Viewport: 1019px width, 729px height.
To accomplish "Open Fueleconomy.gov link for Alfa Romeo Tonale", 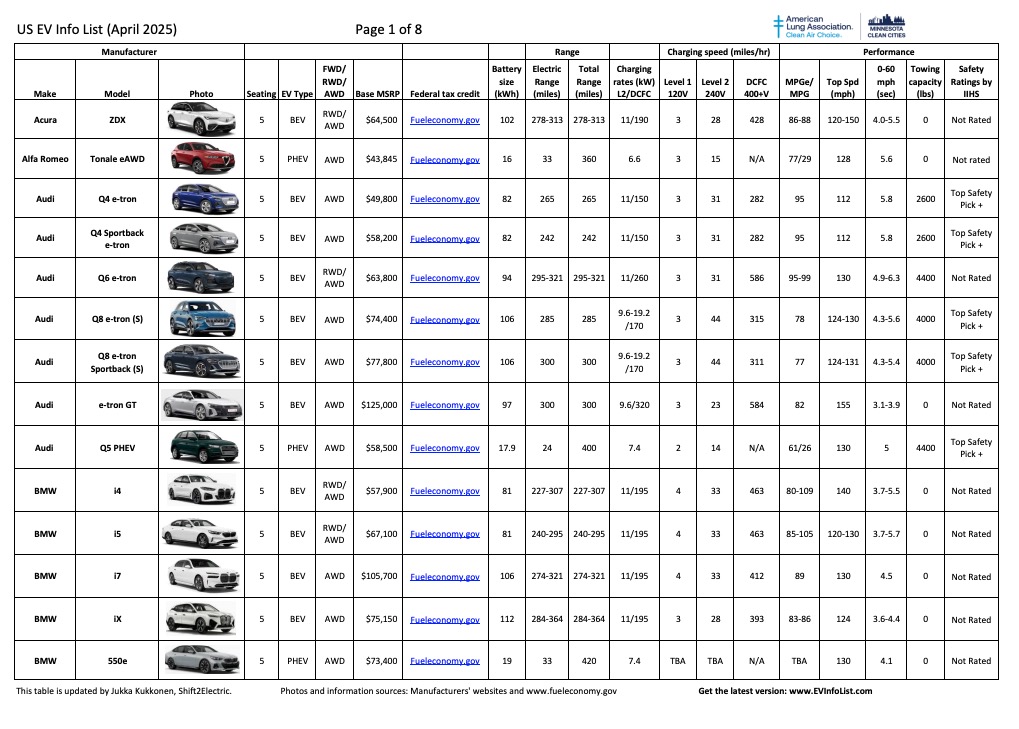I will [445, 160].
